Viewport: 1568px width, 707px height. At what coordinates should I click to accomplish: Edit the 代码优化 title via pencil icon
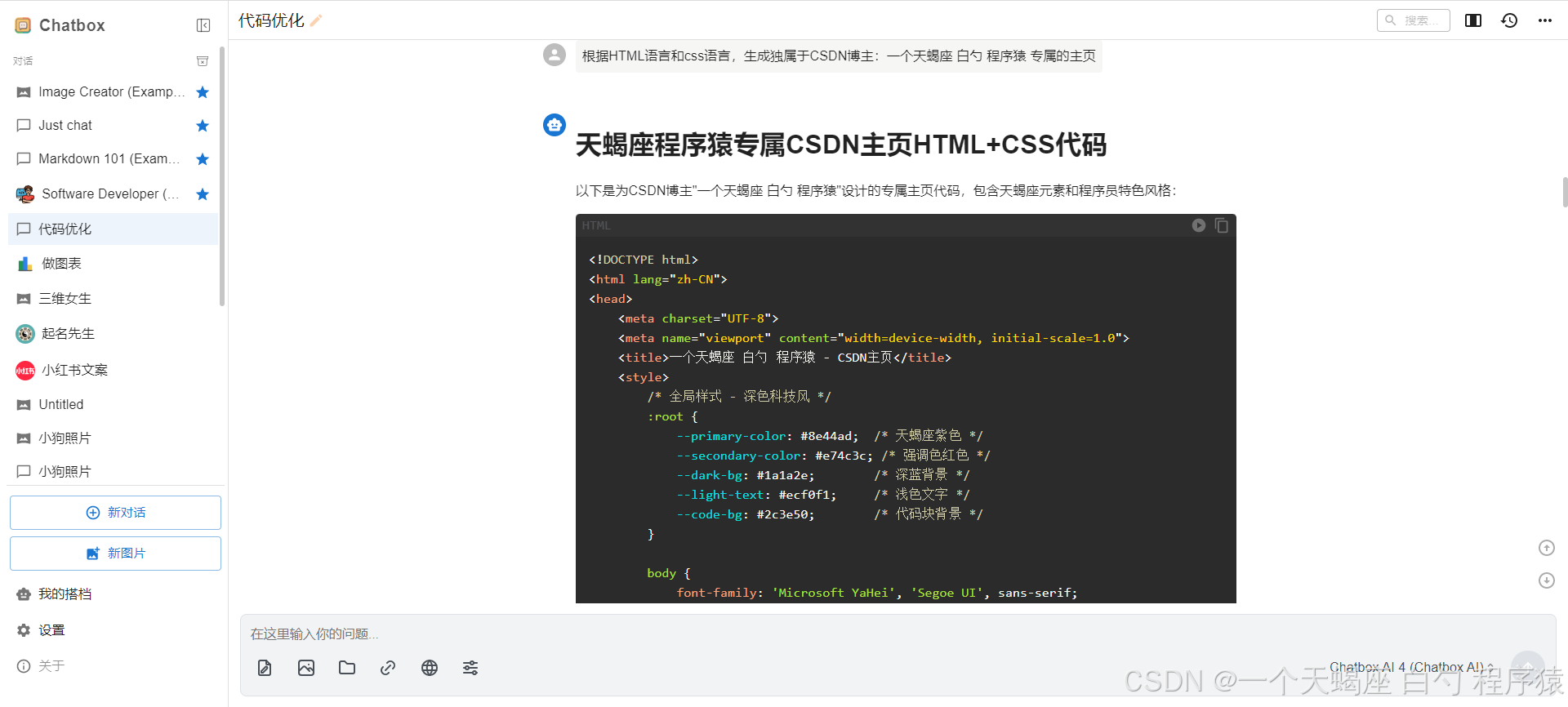pos(316,20)
